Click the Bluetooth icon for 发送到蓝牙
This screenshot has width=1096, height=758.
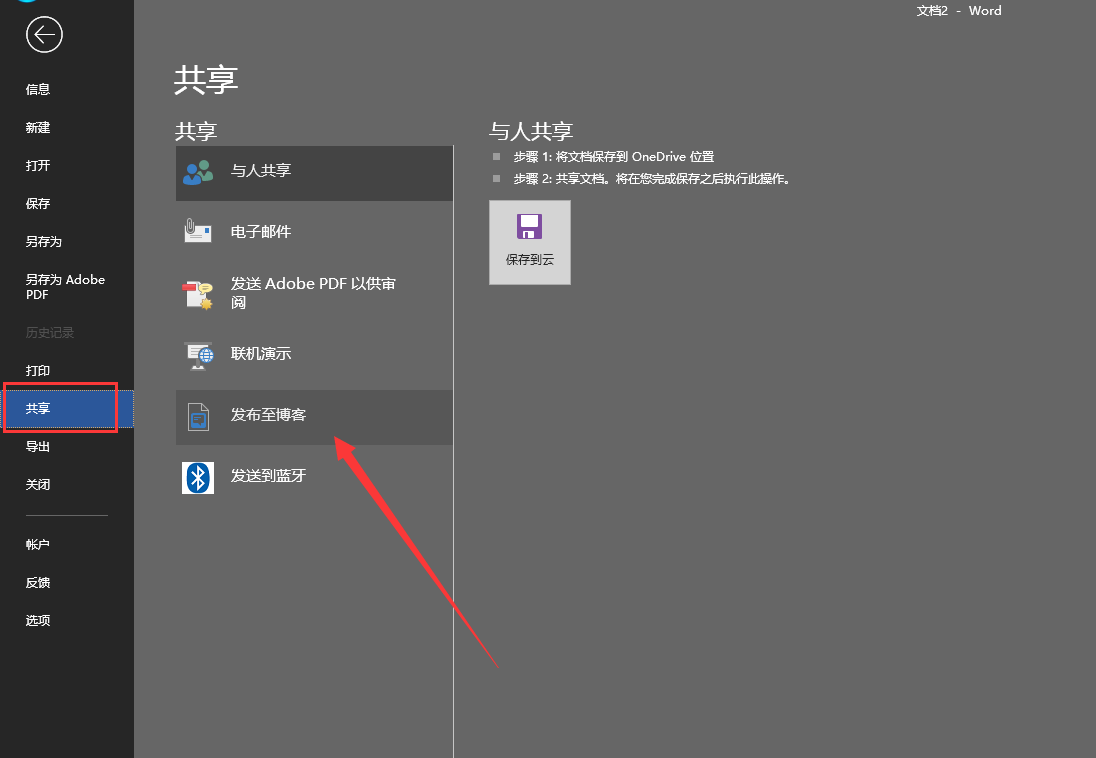click(x=198, y=478)
